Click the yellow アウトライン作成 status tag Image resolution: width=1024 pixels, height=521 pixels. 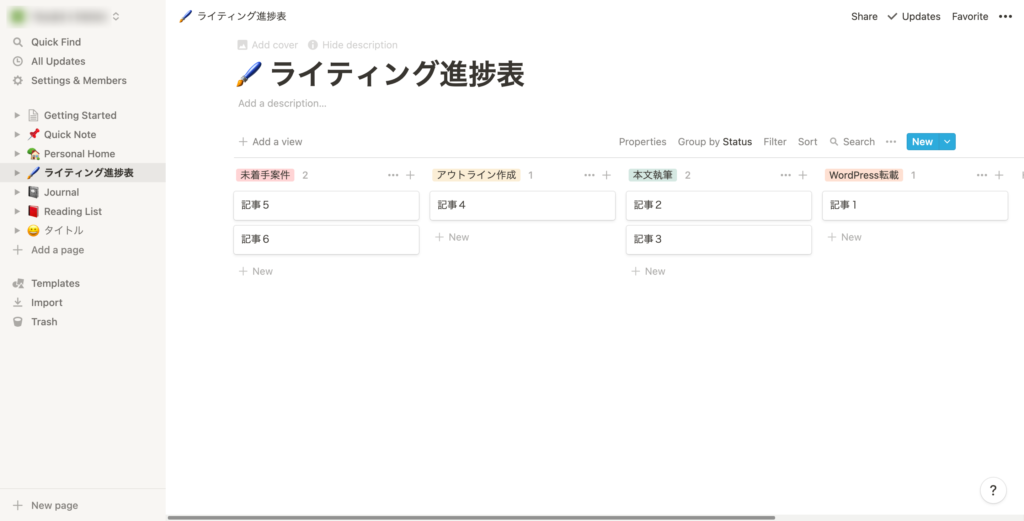click(x=476, y=175)
